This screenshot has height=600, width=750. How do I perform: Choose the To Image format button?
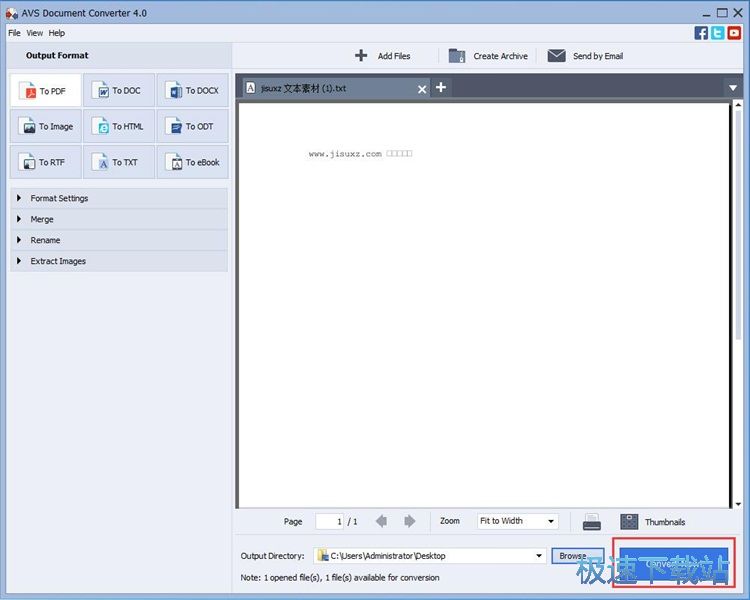click(45, 127)
